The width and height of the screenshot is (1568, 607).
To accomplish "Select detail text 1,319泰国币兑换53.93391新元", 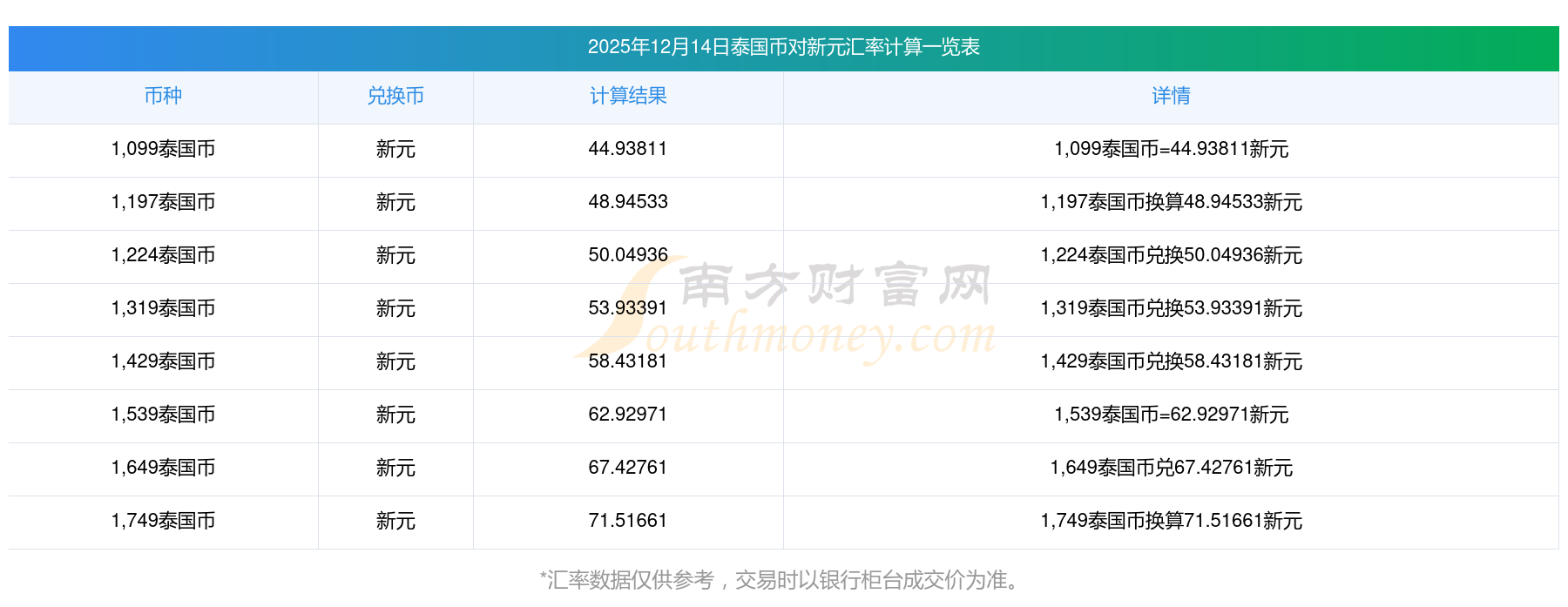I will tap(1171, 308).
